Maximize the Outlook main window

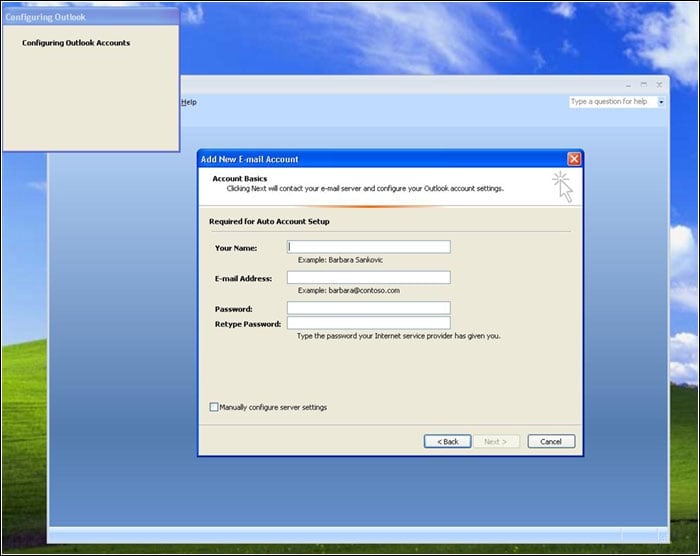pyautogui.click(x=644, y=84)
